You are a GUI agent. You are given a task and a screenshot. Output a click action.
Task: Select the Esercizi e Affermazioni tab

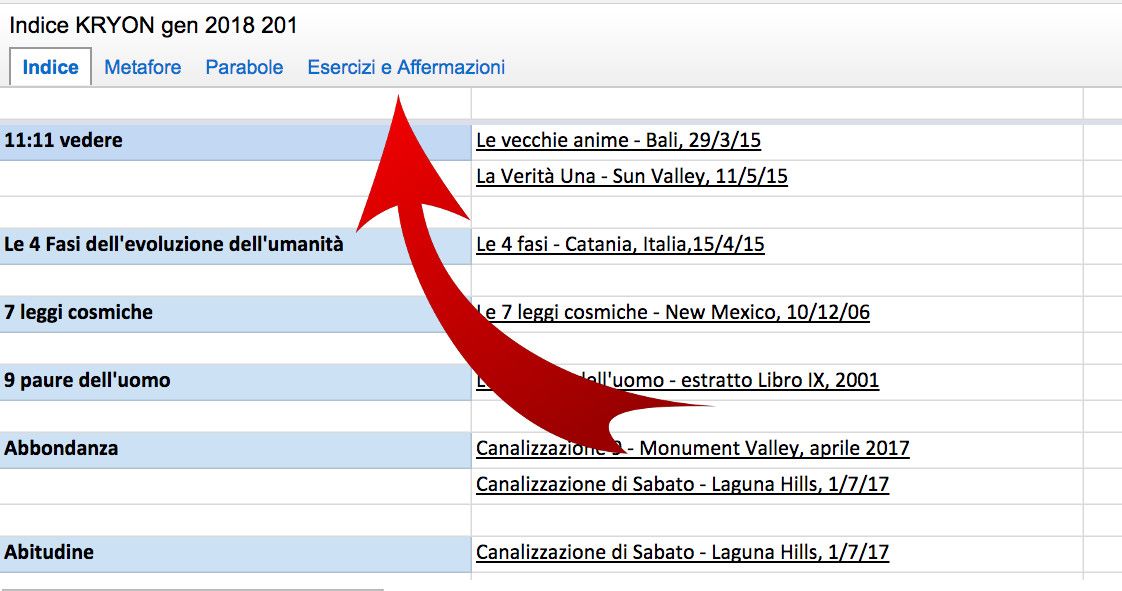click(x=406, y=68)
